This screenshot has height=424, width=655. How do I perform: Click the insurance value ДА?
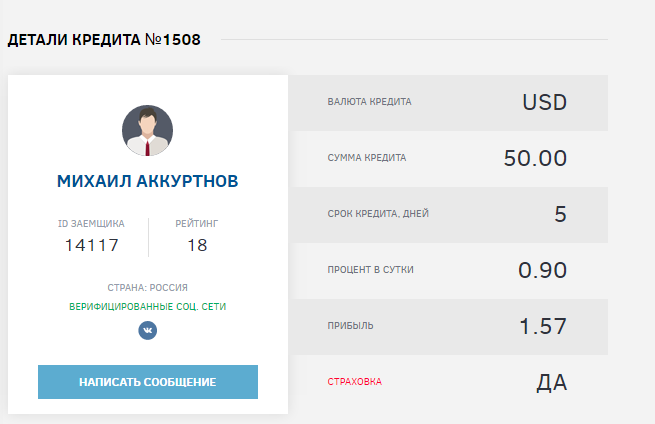[x=552, y=382]
